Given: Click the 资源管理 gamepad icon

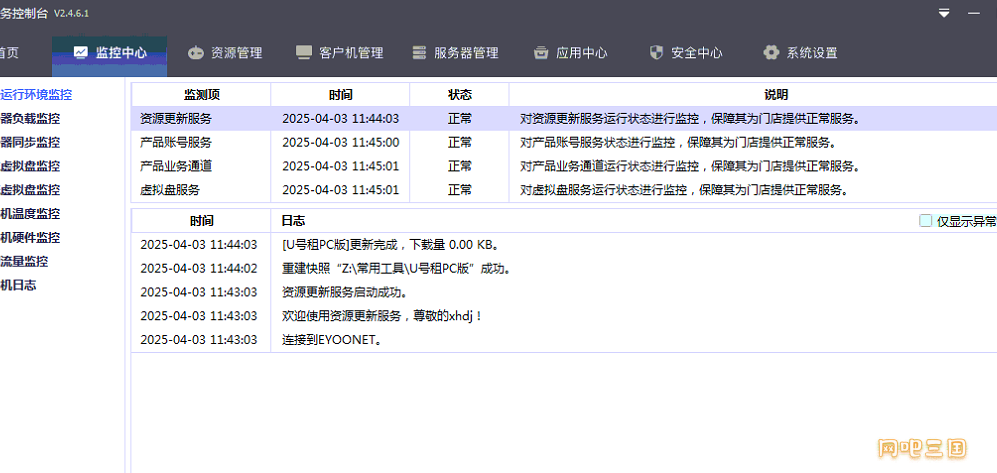Looking at the screenshot, I should click(195, 53).
